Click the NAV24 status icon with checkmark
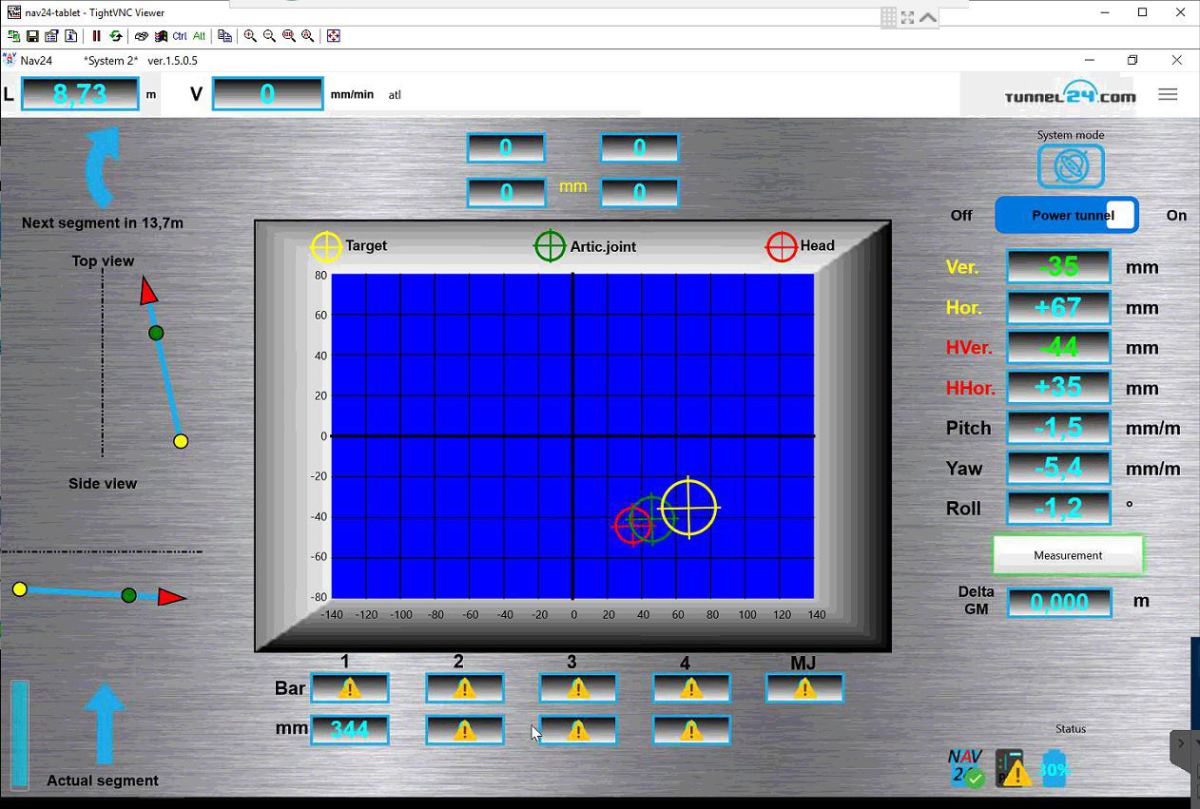The height and width of the screenshot is (809, 1200). (x=965, y=768)
